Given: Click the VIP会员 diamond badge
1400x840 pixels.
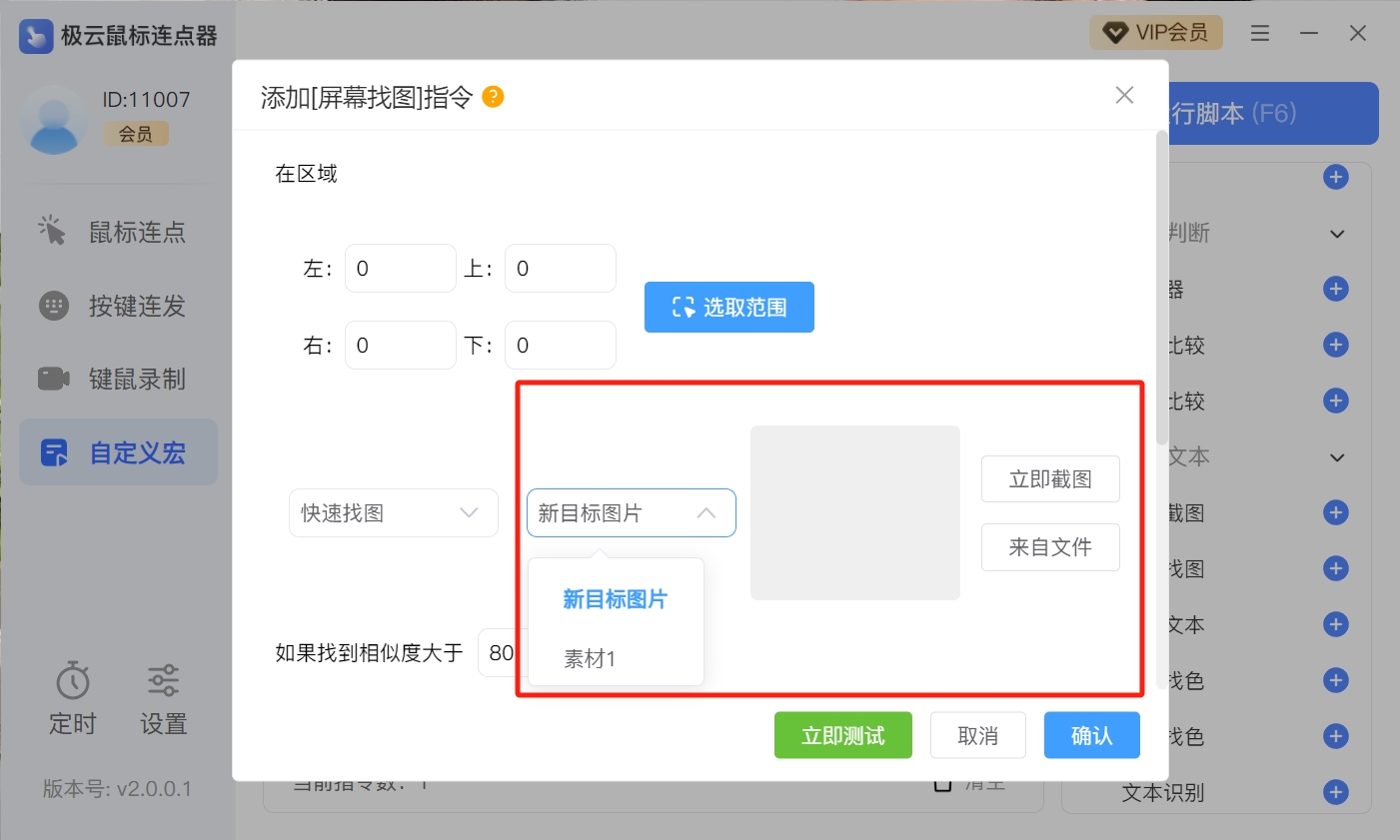Looking at the screenshot, I should pos(1156,33).
